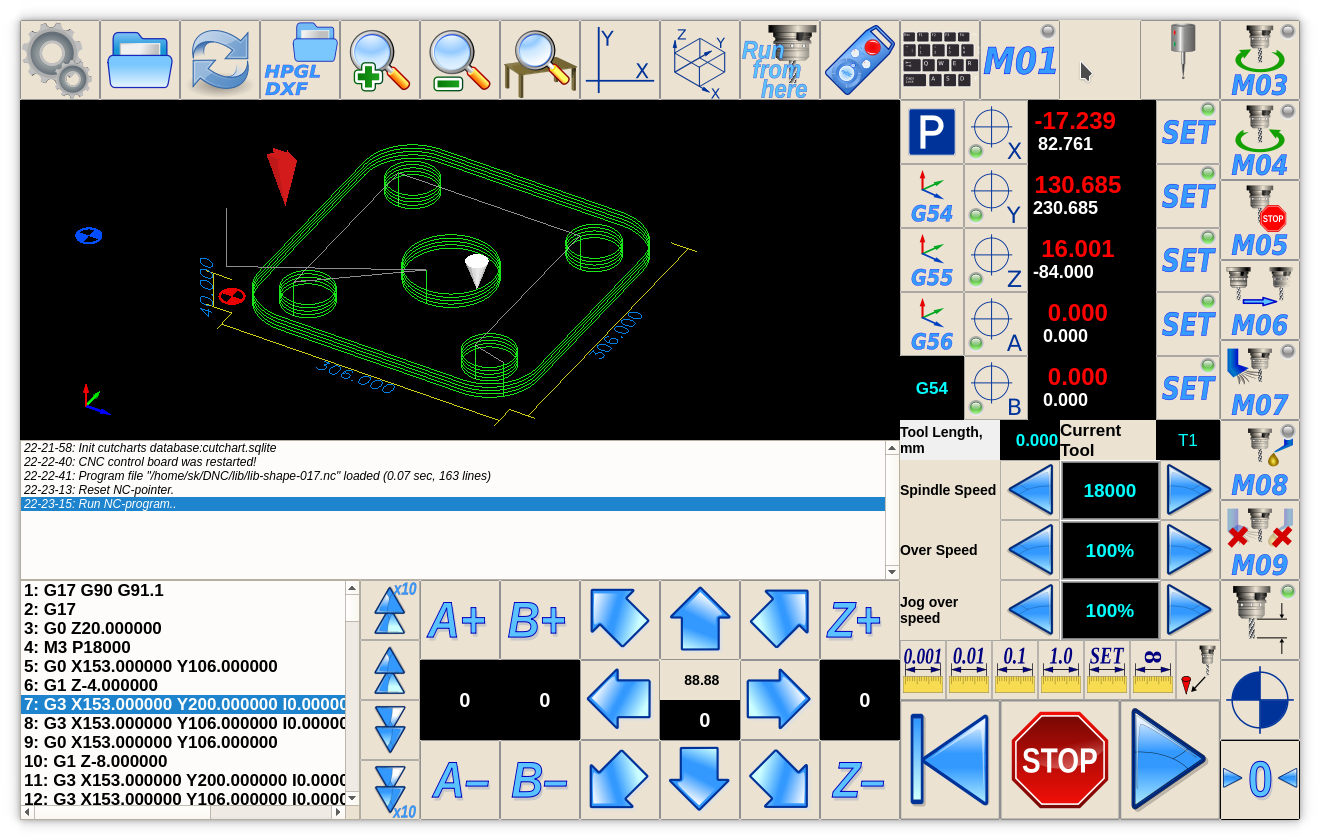Image resolution: width=1320 pixels, height=840 pixels.
Task: Reload the program with the refresh icon
Action: click(220, 60)
